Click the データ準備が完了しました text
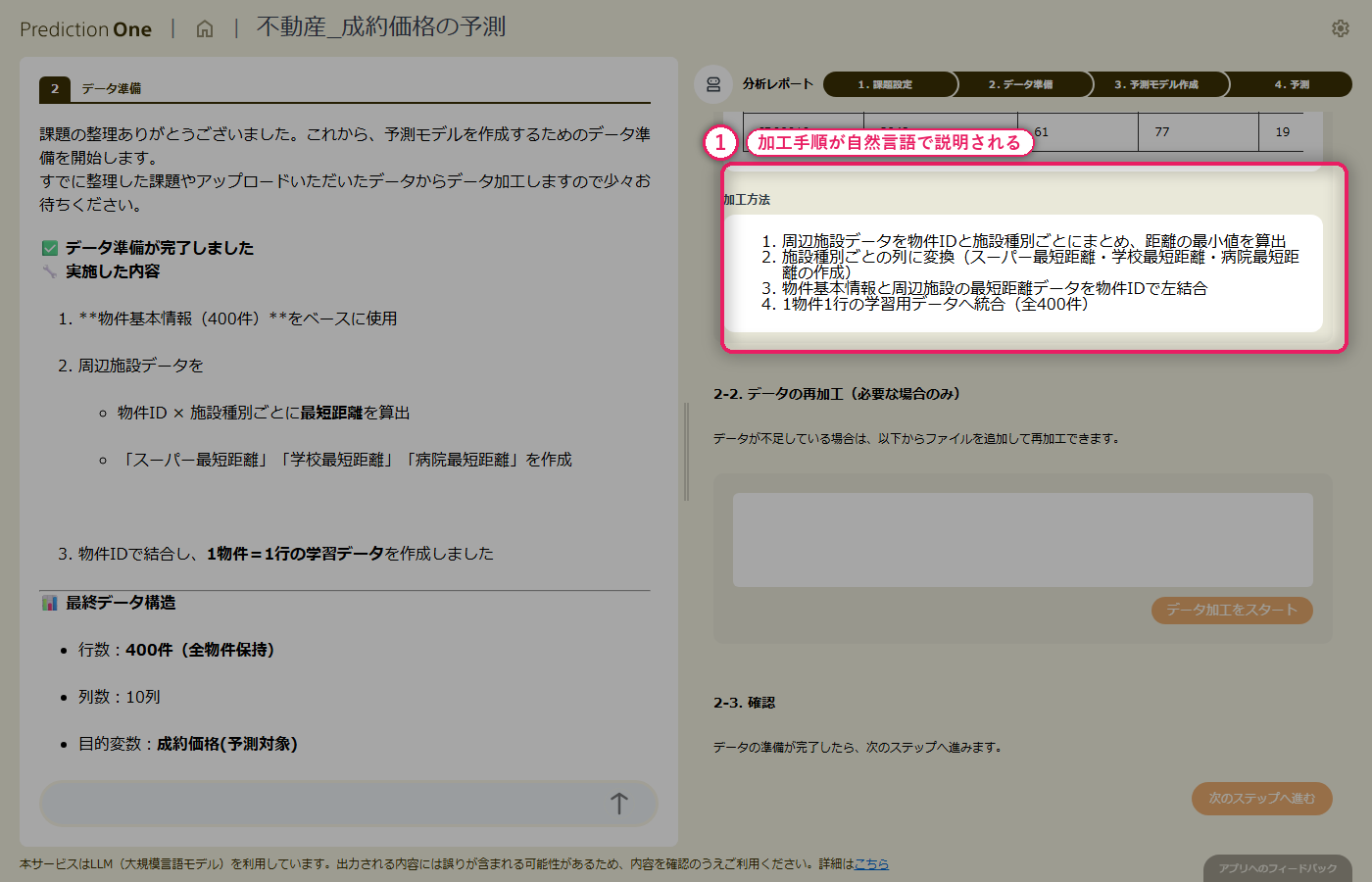The height and width of the screenshot is (882, 1372). click(160, 248)
